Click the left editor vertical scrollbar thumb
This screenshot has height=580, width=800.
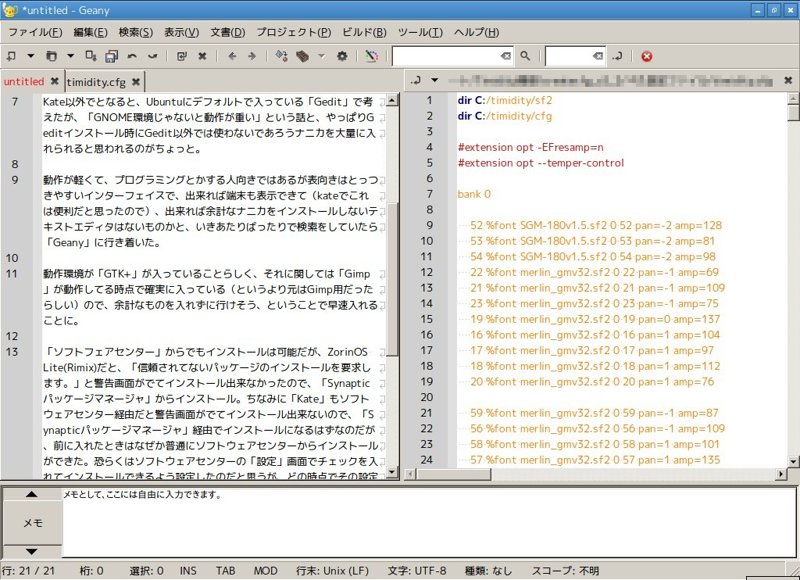(x=392, y=279)
